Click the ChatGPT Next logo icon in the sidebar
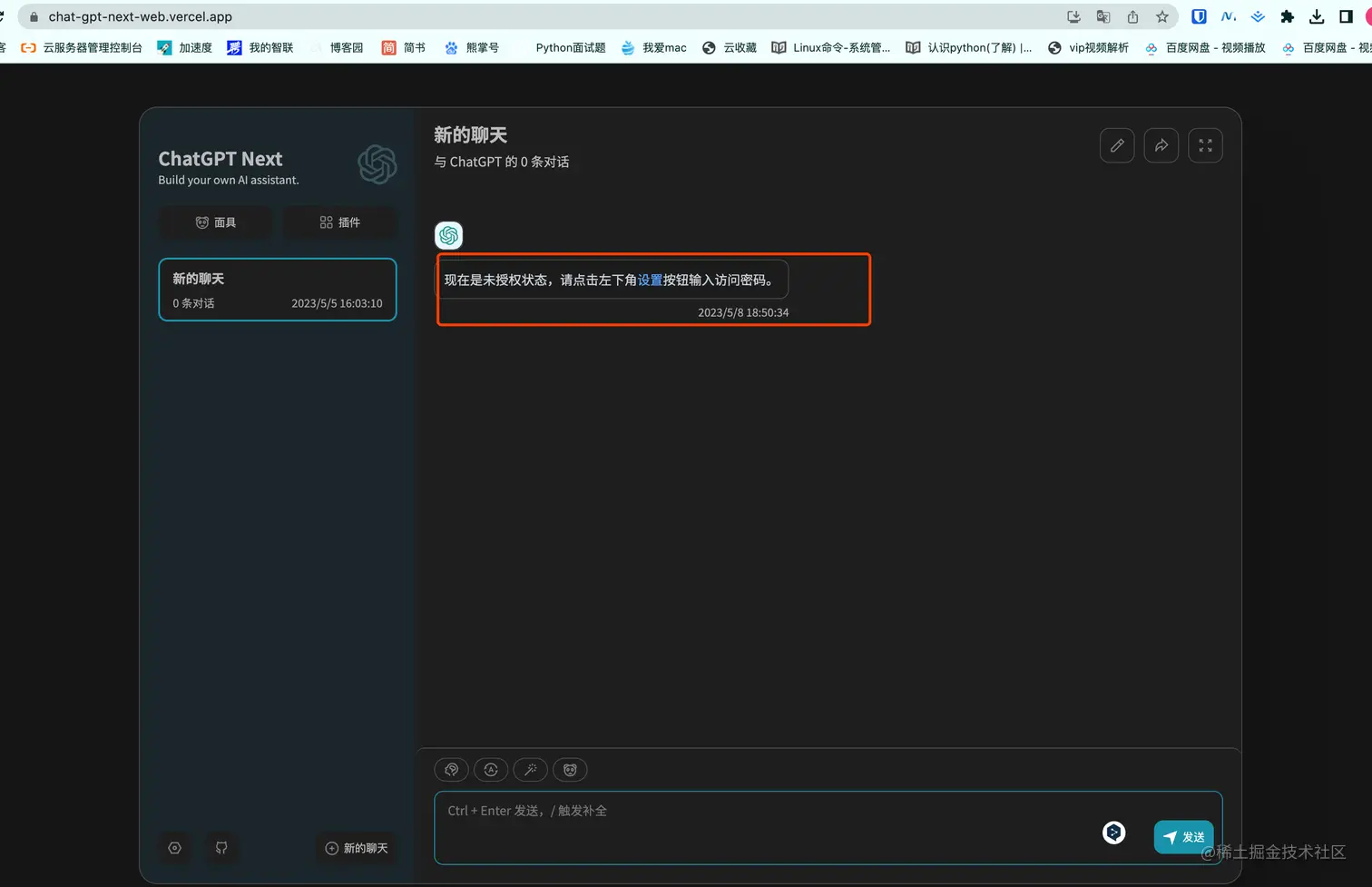The image size is (1372, 887). point(377,164)
